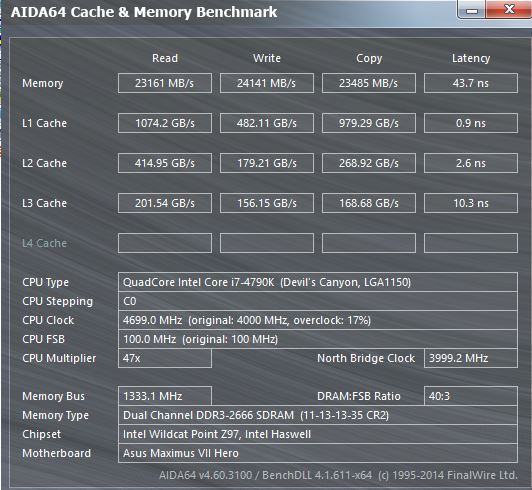Screen dimensions: 532x490
Task: Click the empty L4 Cache write field
Action: 267,243
